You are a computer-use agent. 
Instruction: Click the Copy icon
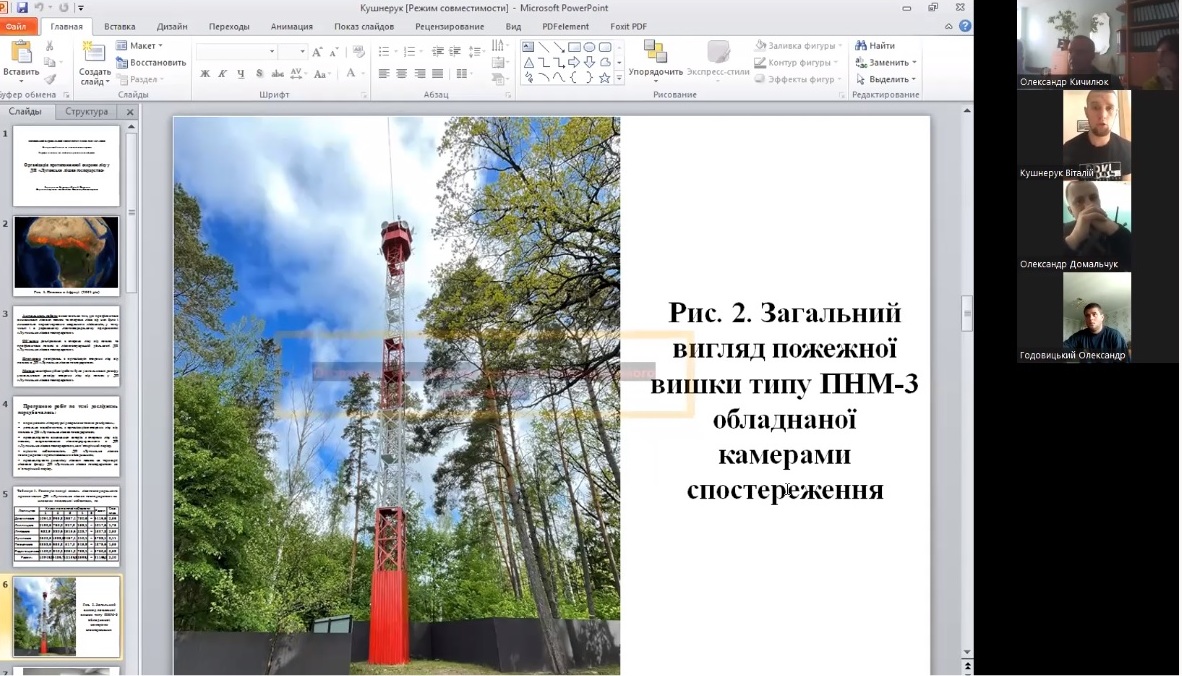[x=50, y=61]
